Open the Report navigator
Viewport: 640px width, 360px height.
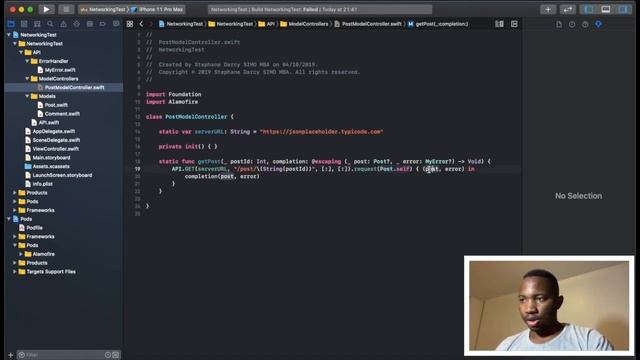coord(116,24)
